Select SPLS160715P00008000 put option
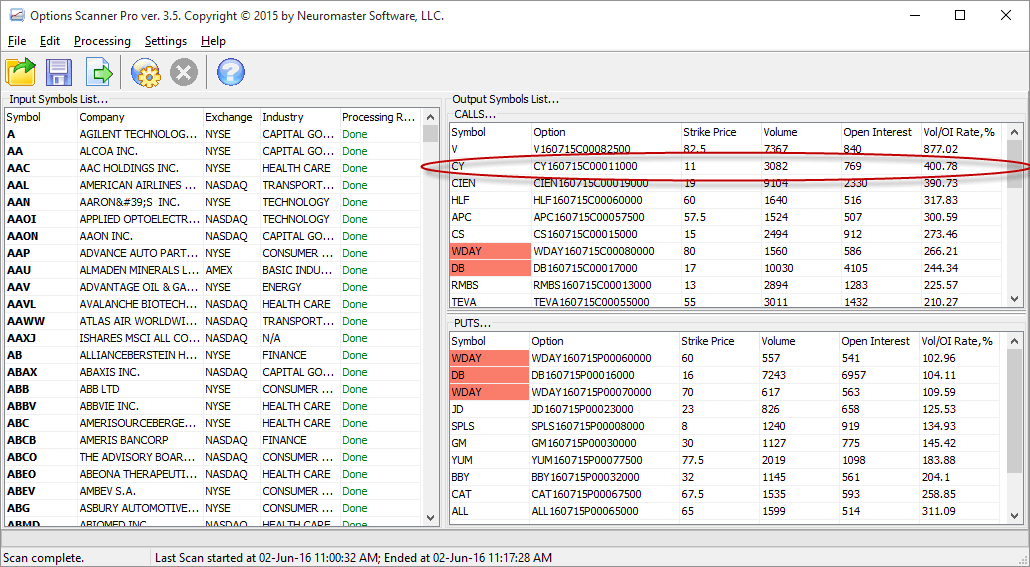This screenshot has width=1030, height=567. click(588, 426)
